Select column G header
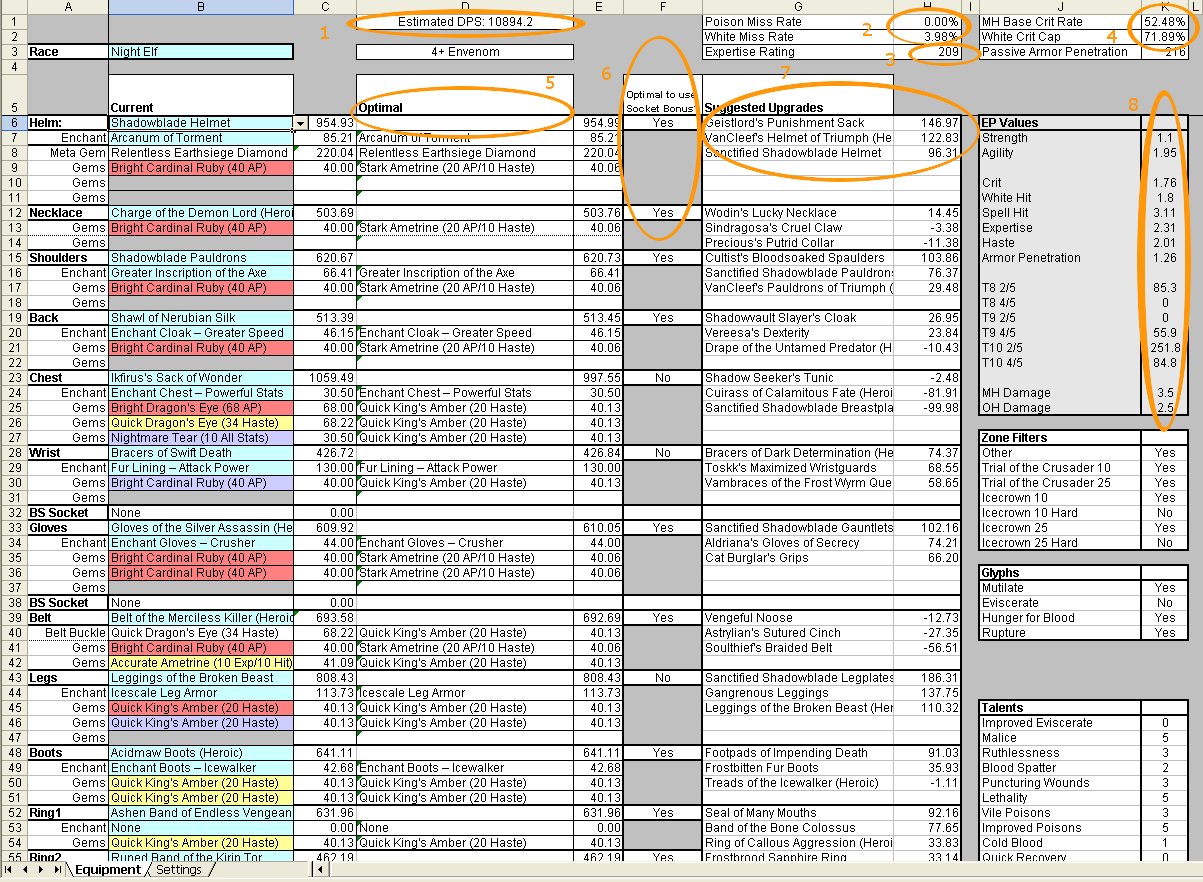 coord(798,7)
